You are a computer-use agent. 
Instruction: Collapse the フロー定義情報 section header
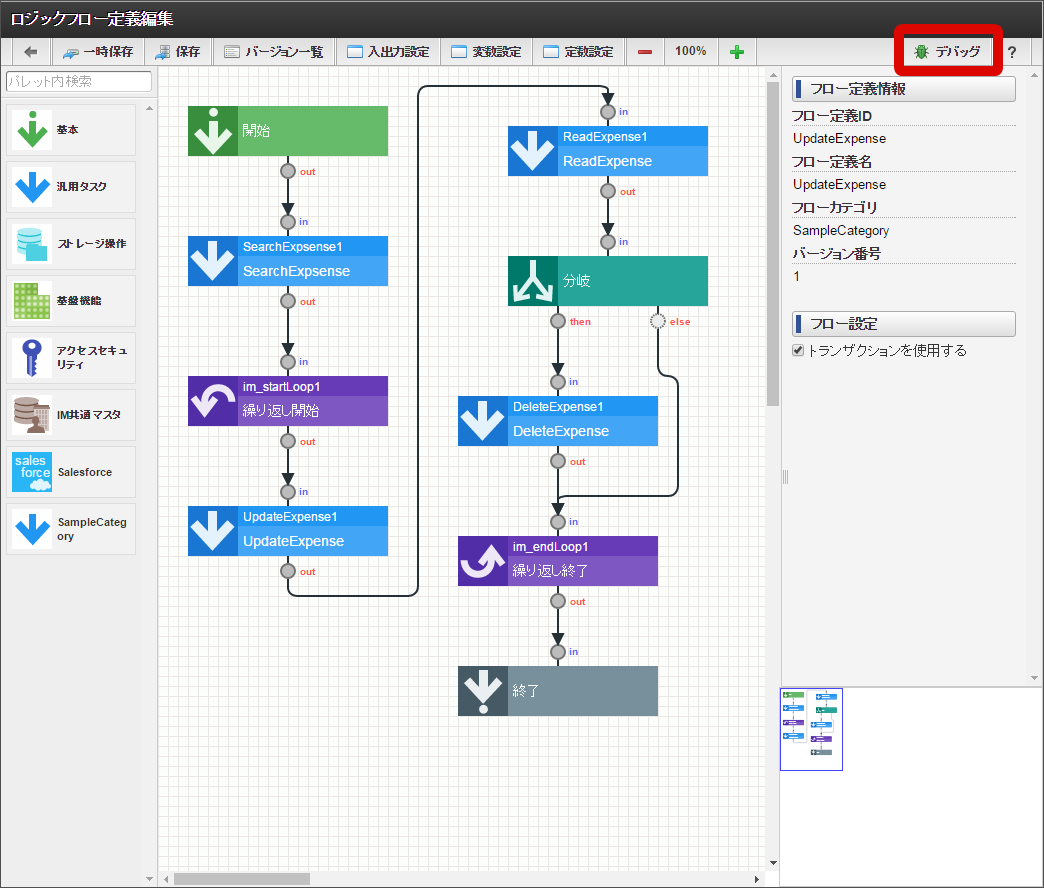tap(904, 89)
